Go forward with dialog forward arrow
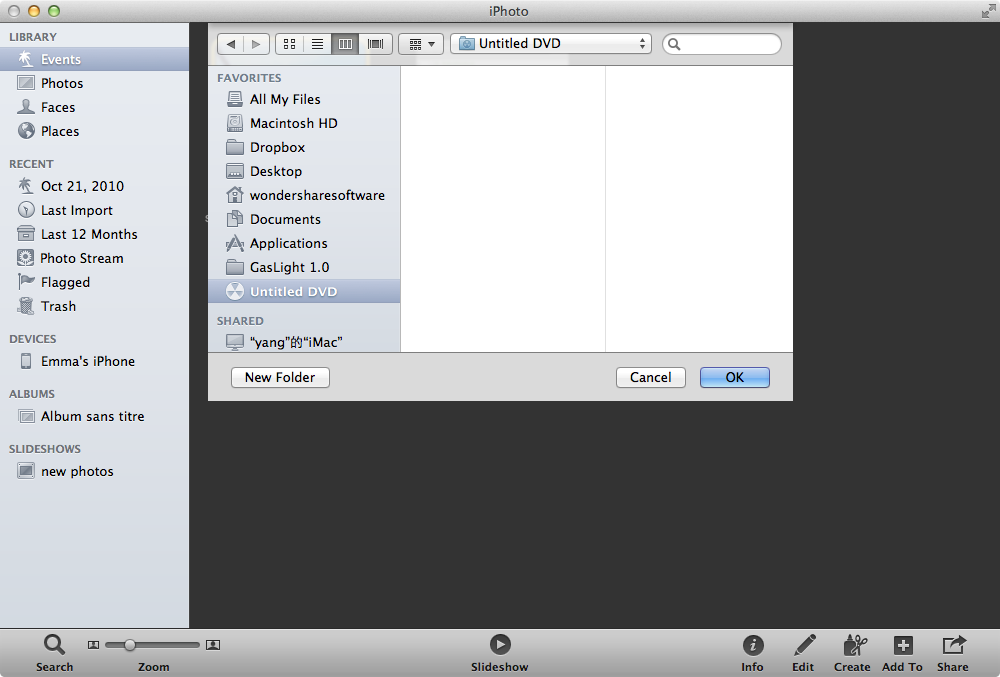The width and height of the screenshot is (1000, 677). coord(256,44)
